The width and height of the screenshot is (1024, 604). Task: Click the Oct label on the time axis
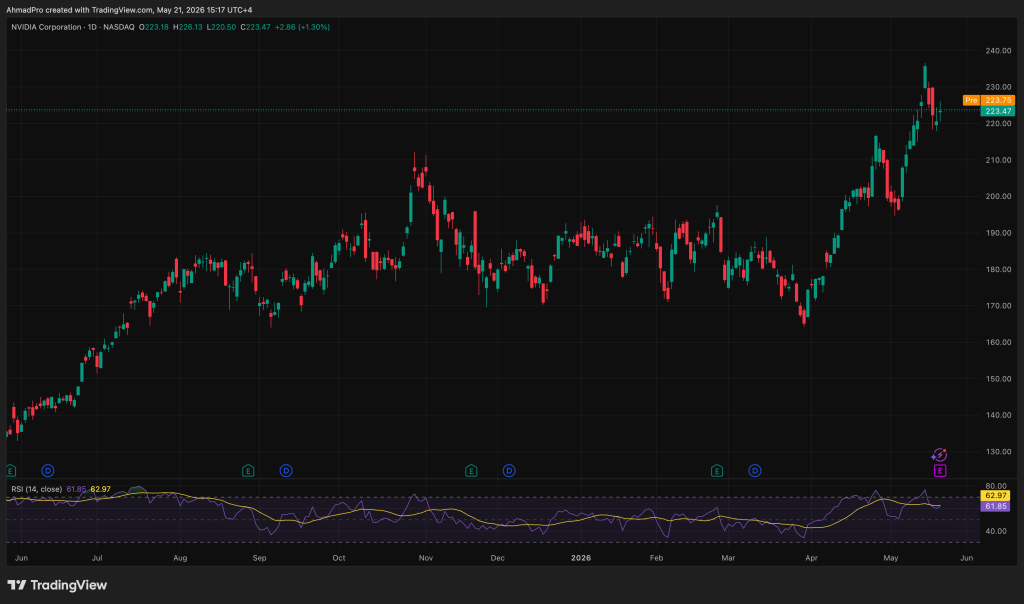tap(338, 558)
